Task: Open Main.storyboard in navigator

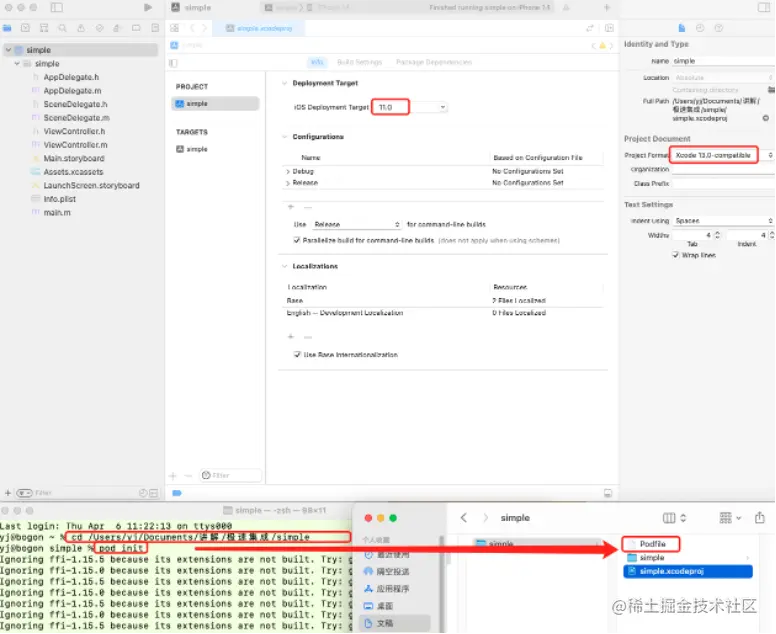Action: 74,158
